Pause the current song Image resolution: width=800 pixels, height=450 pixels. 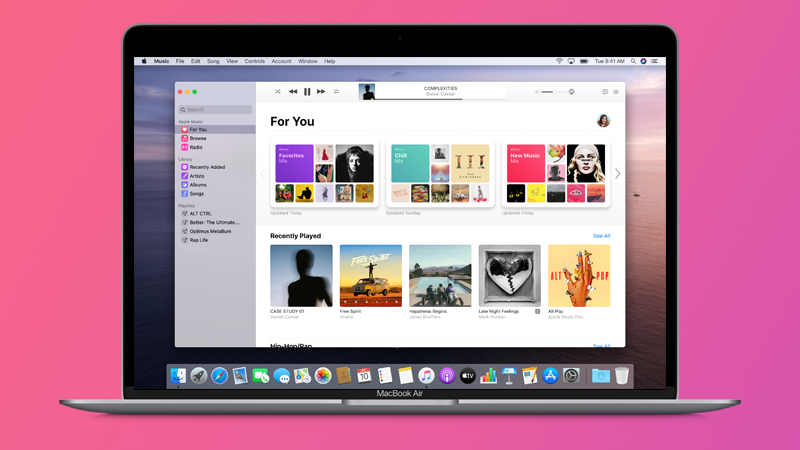[307, 92]
